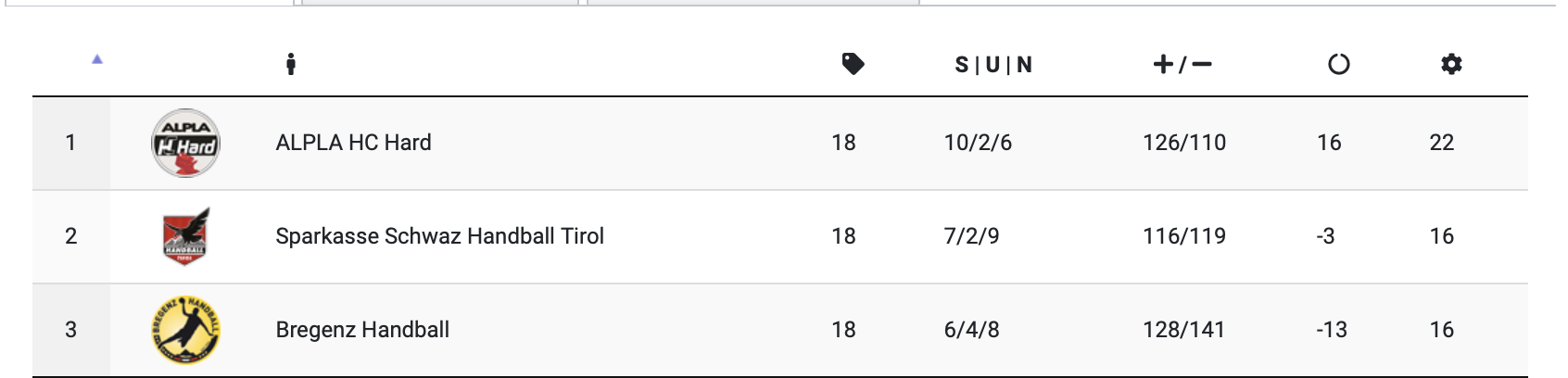
Task: Click ALPLA HC Hard's 22 points value
Action: [1441, 143]
